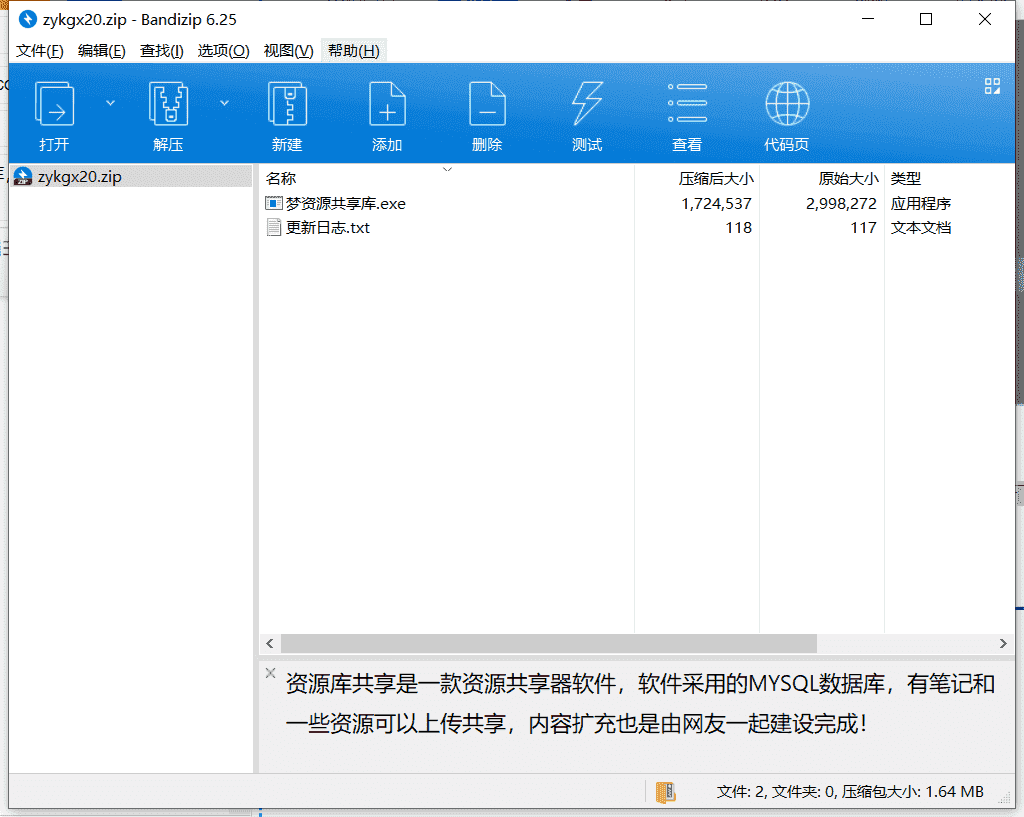The width and height of the screenshot is (1024, 817).
Task: Select the zykgx20.zip tree item label
Action: point(80,177)
